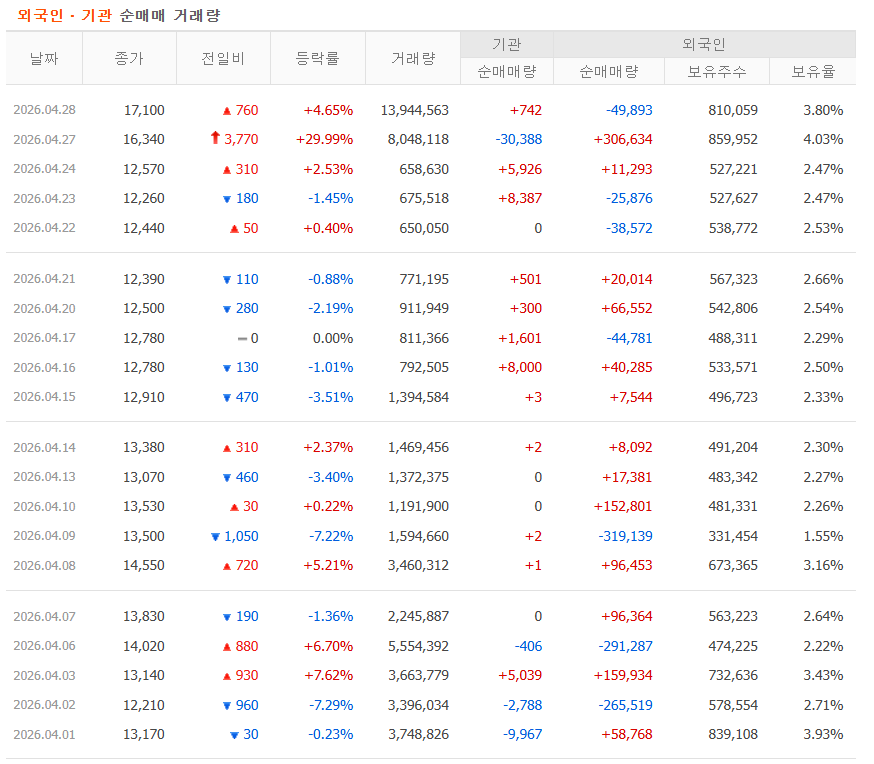
Task: Click the 외국인 group header
Action: (704, 45)
